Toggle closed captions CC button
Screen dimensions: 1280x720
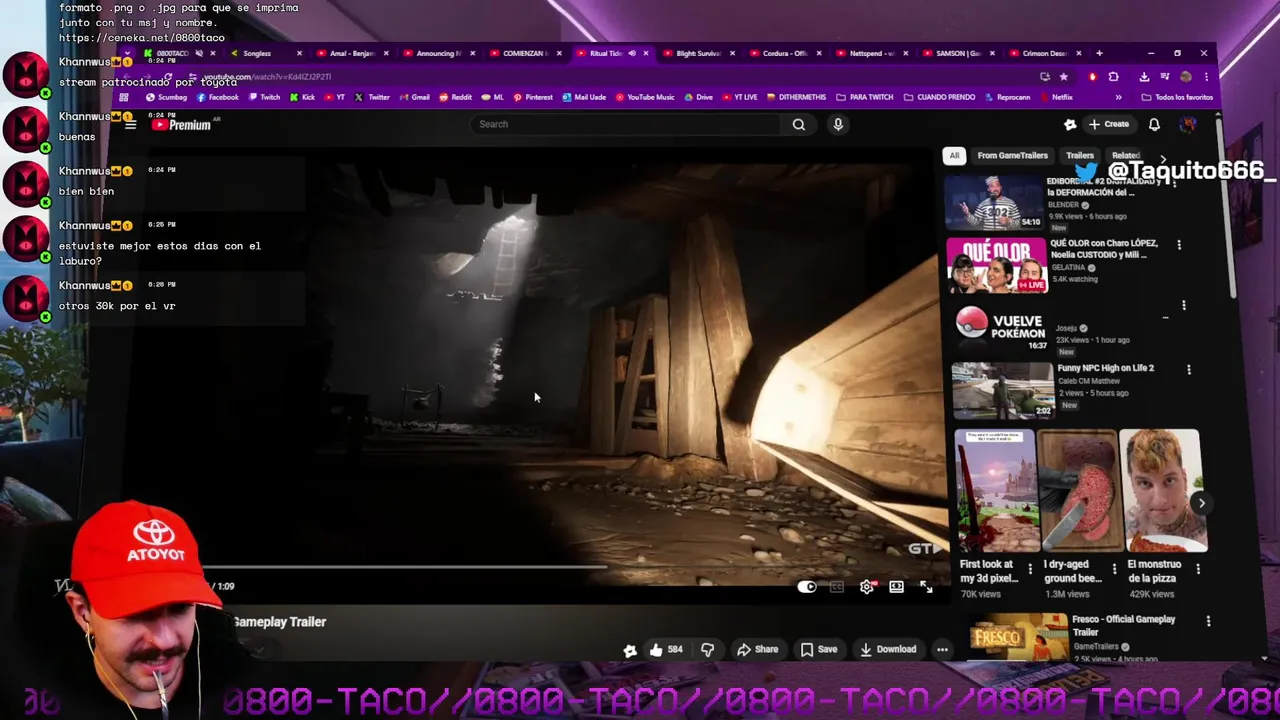(837, 587)
